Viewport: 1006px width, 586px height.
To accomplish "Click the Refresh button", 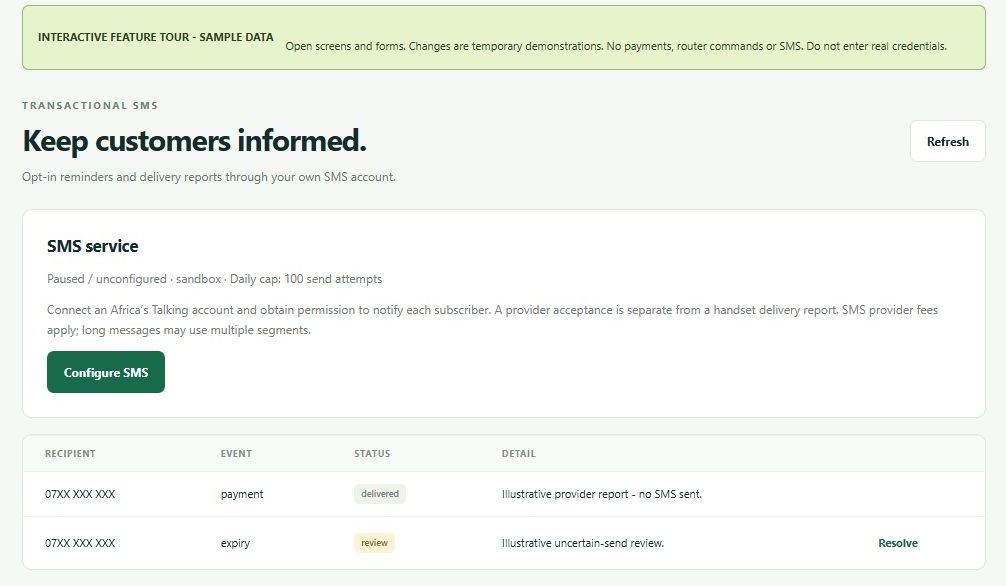I will tap(948, 141).
